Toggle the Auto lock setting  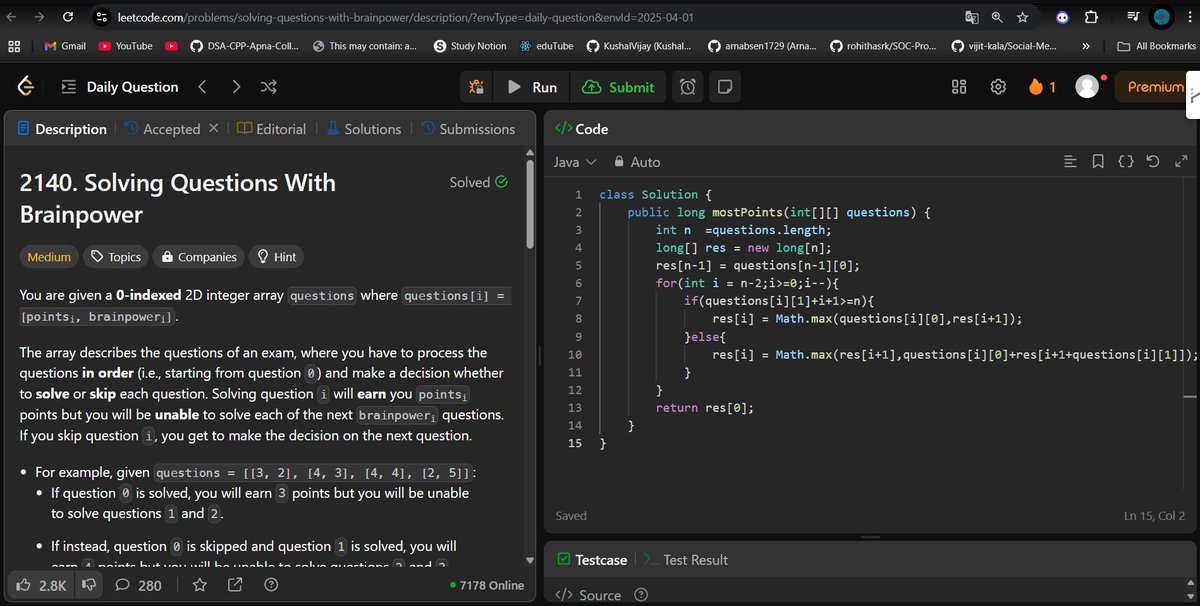(637, 161)
